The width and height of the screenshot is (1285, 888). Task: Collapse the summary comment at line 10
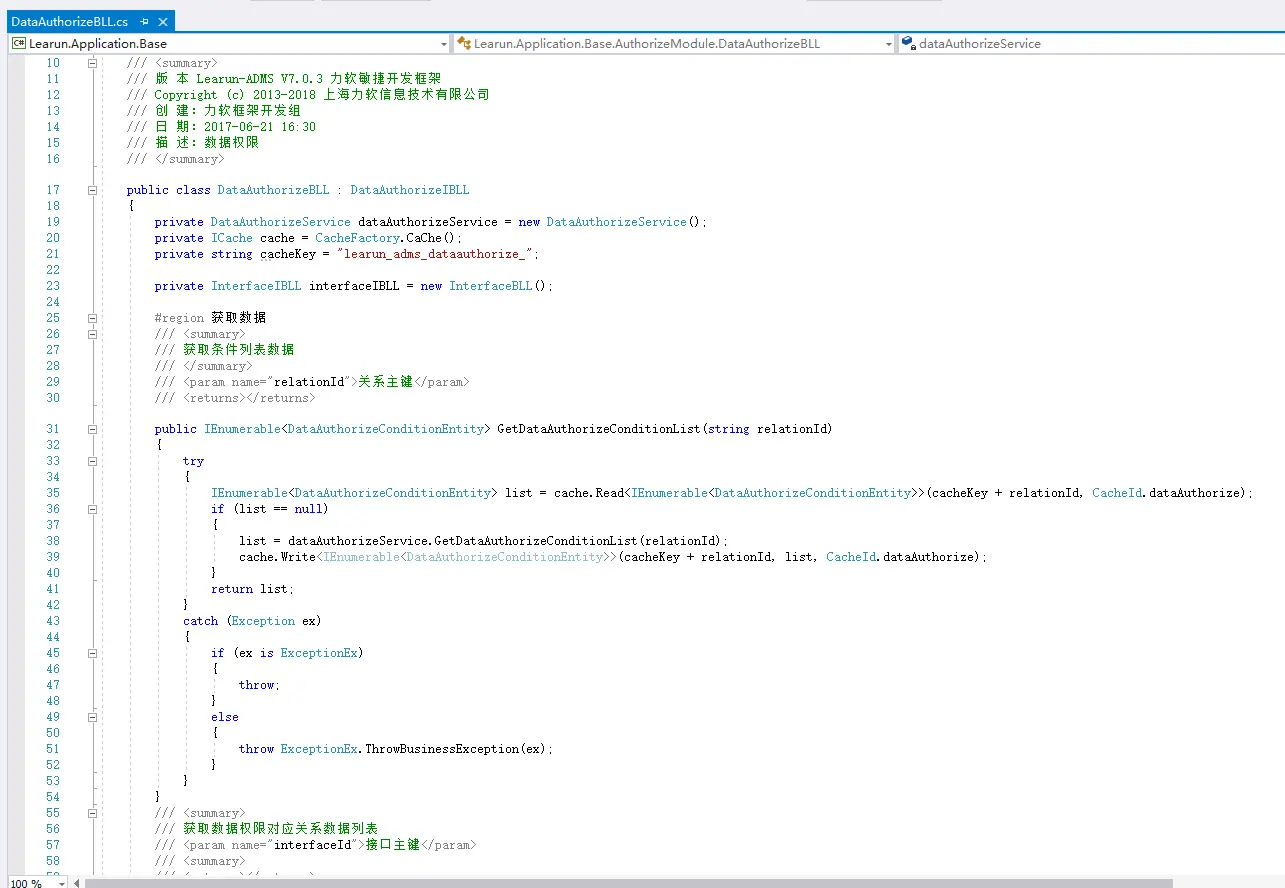pos(92,63)
